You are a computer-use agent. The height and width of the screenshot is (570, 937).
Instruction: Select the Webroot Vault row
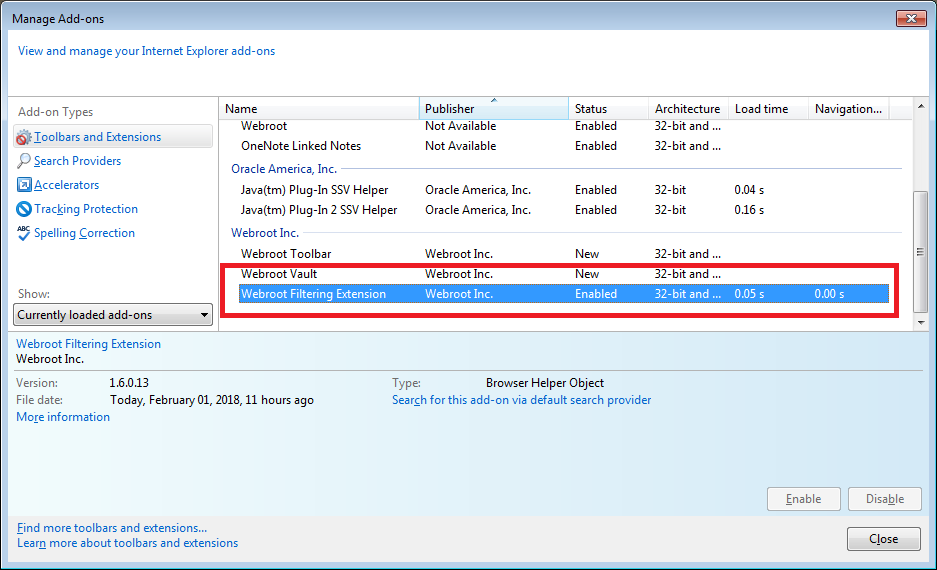(x=564, y=274)
